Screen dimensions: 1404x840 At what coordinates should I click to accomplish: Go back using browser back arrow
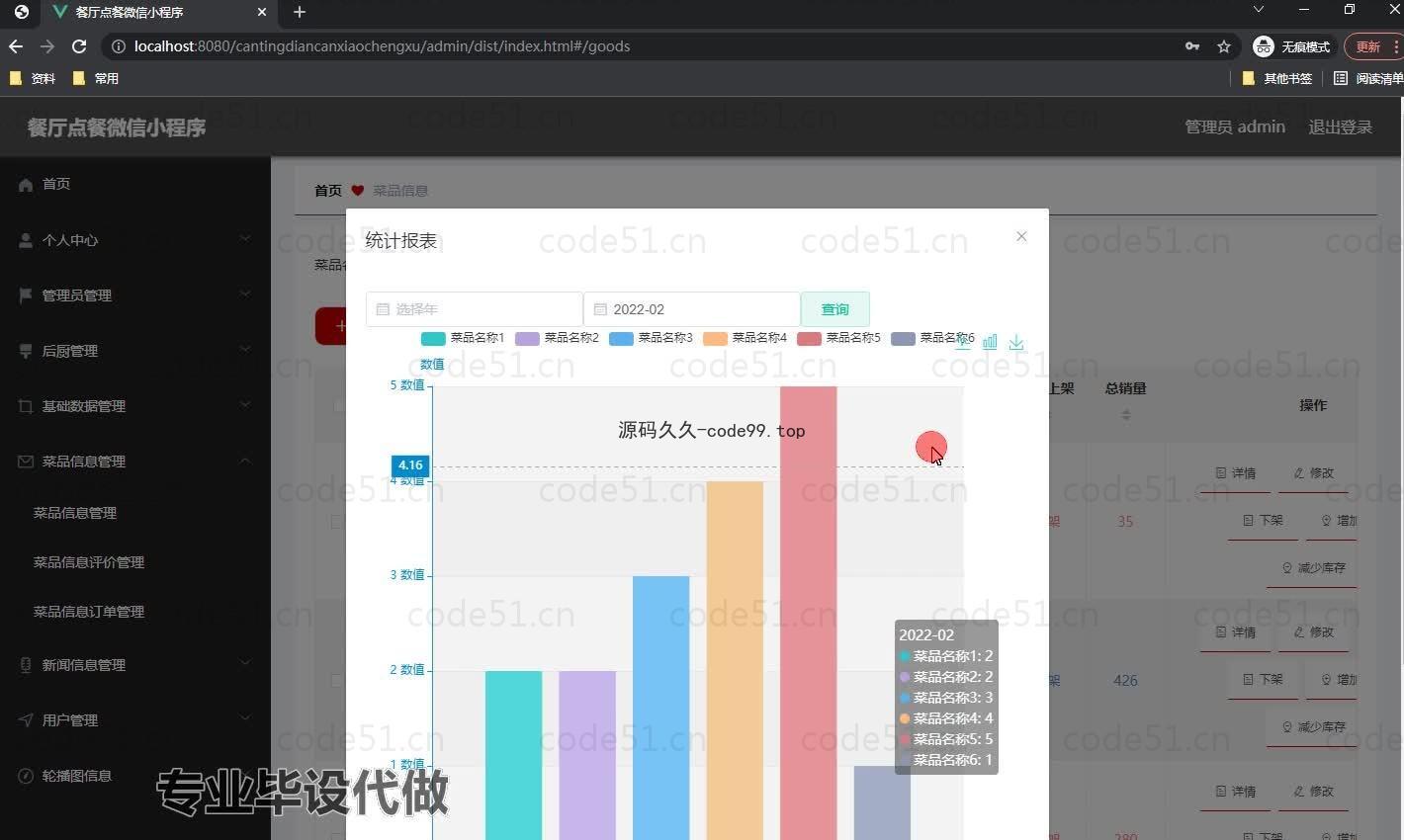[16, 46]
